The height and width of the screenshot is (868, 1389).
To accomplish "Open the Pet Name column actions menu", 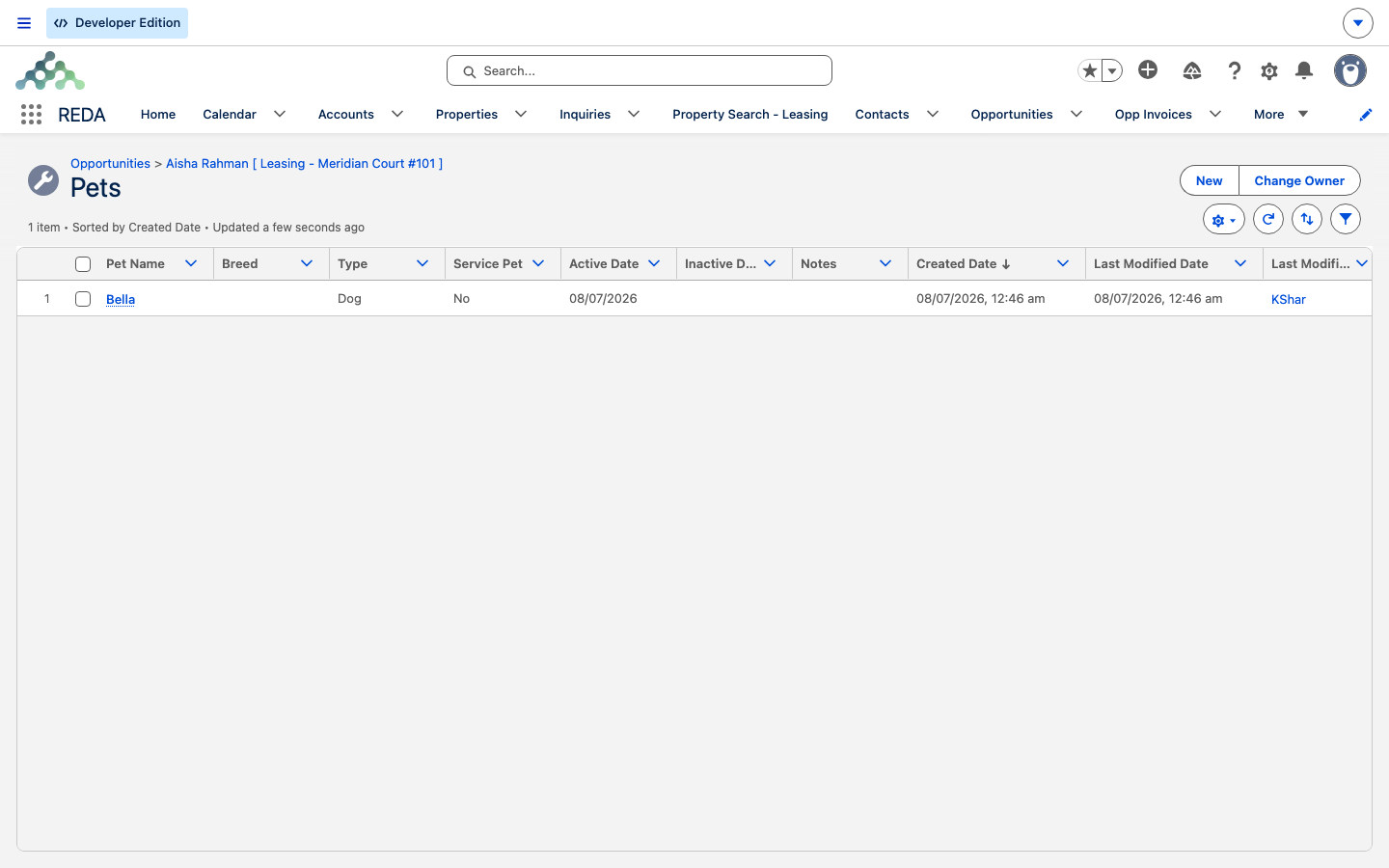I will coord(191,263).
